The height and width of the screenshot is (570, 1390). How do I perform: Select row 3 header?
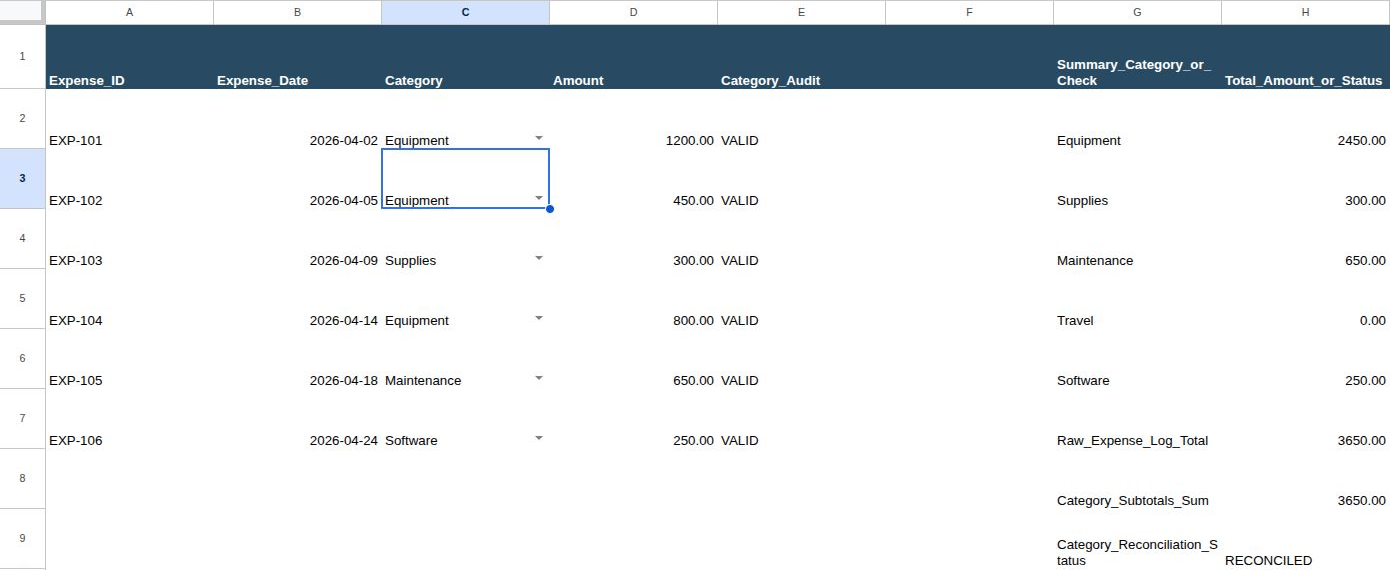click(x=22, y=178)
